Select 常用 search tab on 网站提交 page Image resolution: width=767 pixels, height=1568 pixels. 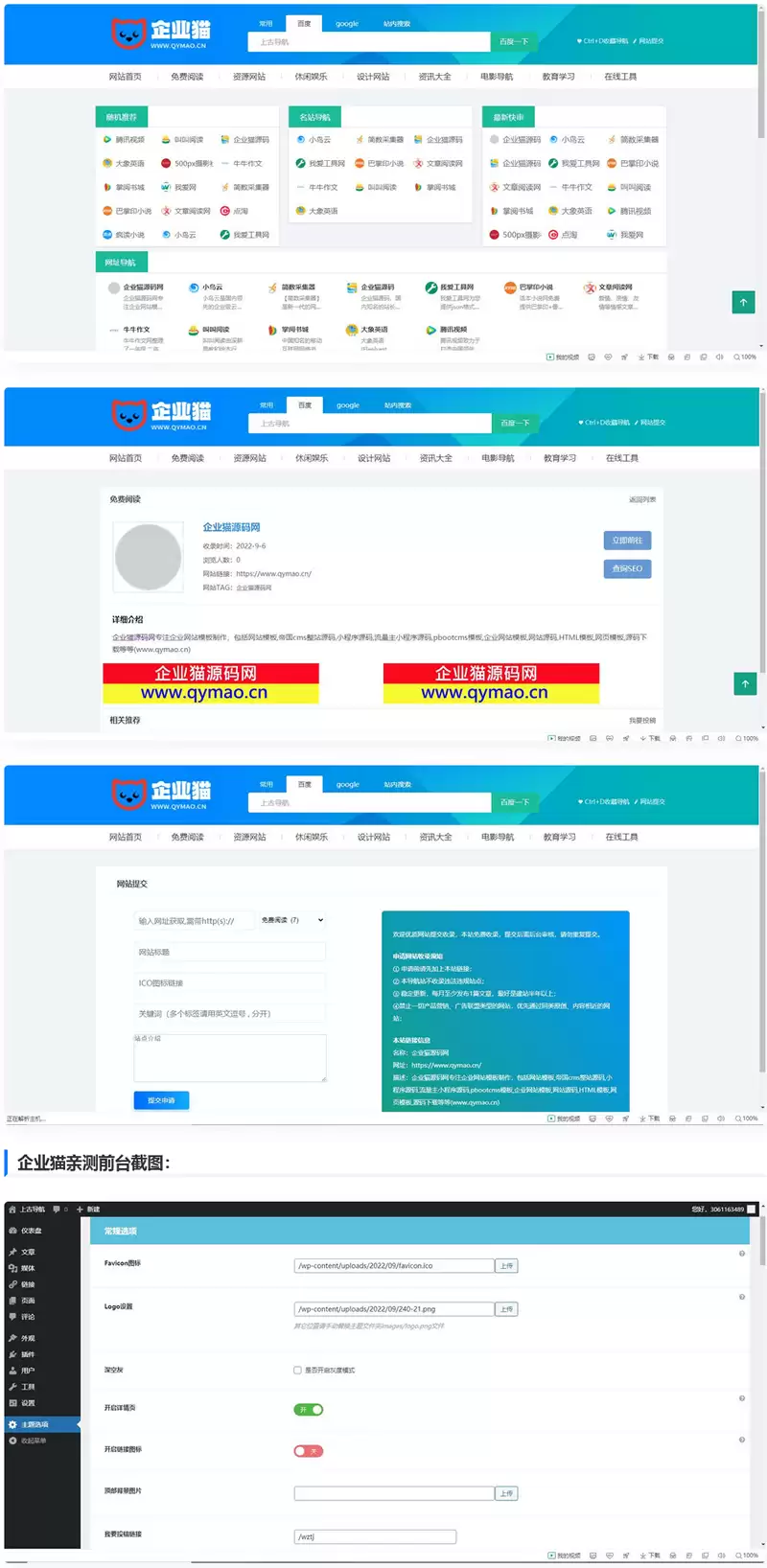[267, 784]
